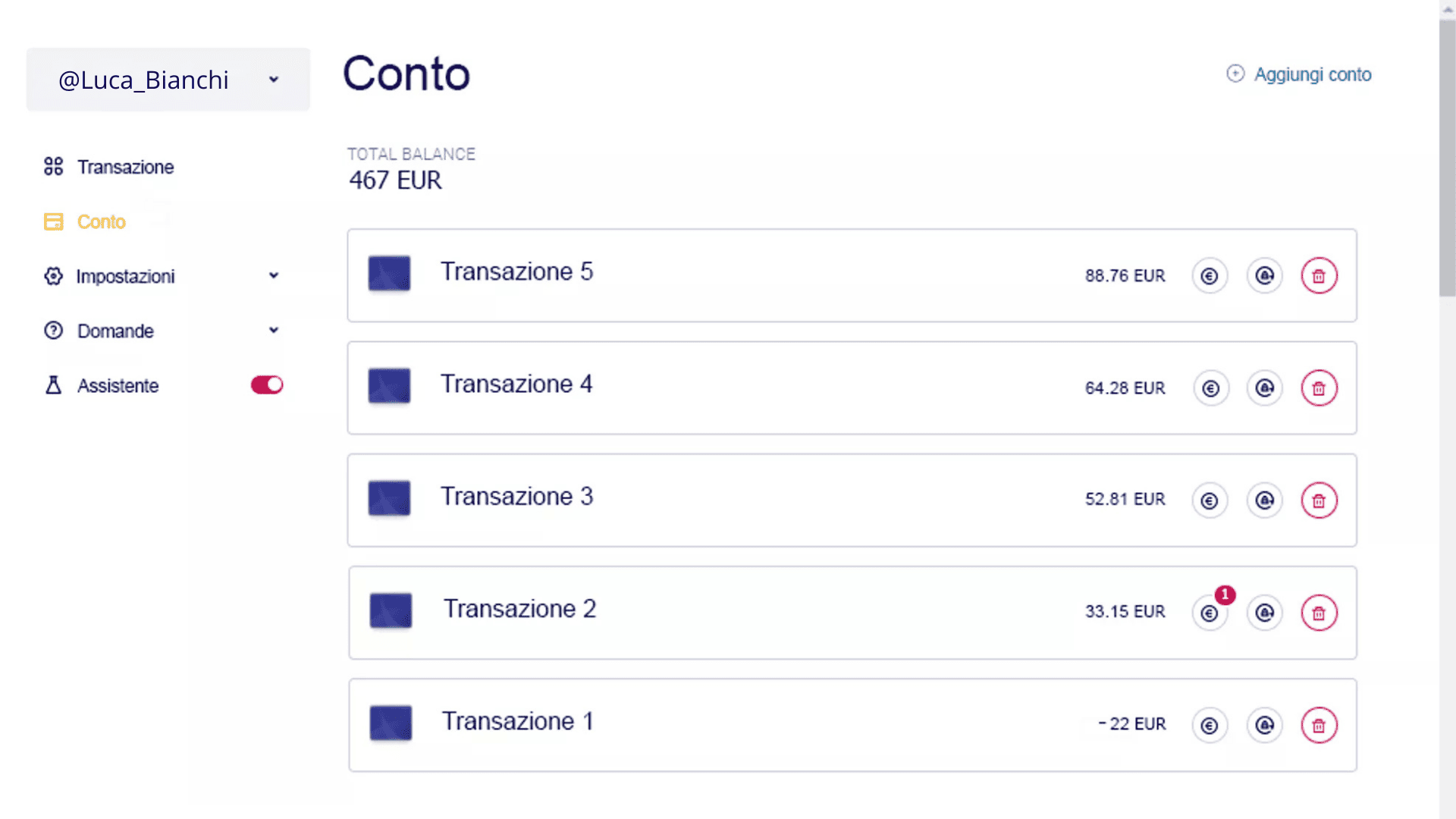1456x819 pixels.
Task: Open the Transazione 4 entry
Action: pos(516,384)
